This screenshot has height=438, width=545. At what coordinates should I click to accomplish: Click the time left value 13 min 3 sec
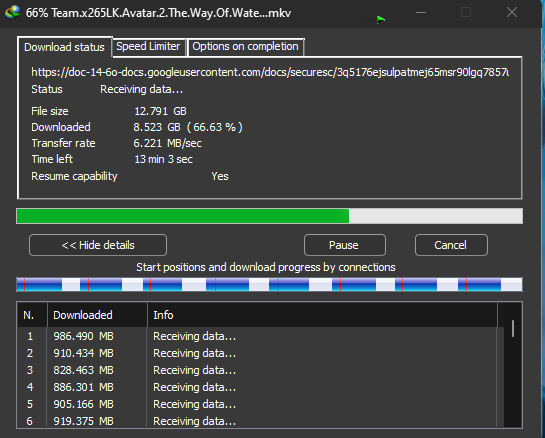[163, 159]
